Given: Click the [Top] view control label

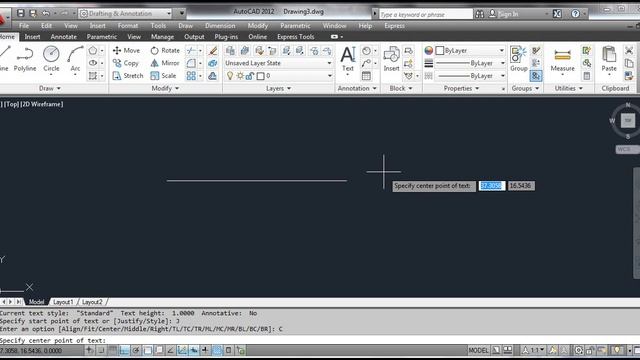Looking at the screenshot, I should [12, 104].
